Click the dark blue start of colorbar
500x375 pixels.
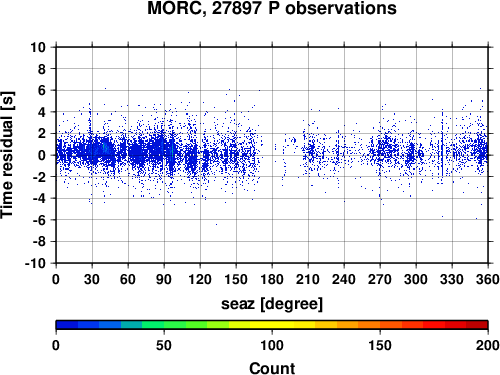(x=67, y=325)
